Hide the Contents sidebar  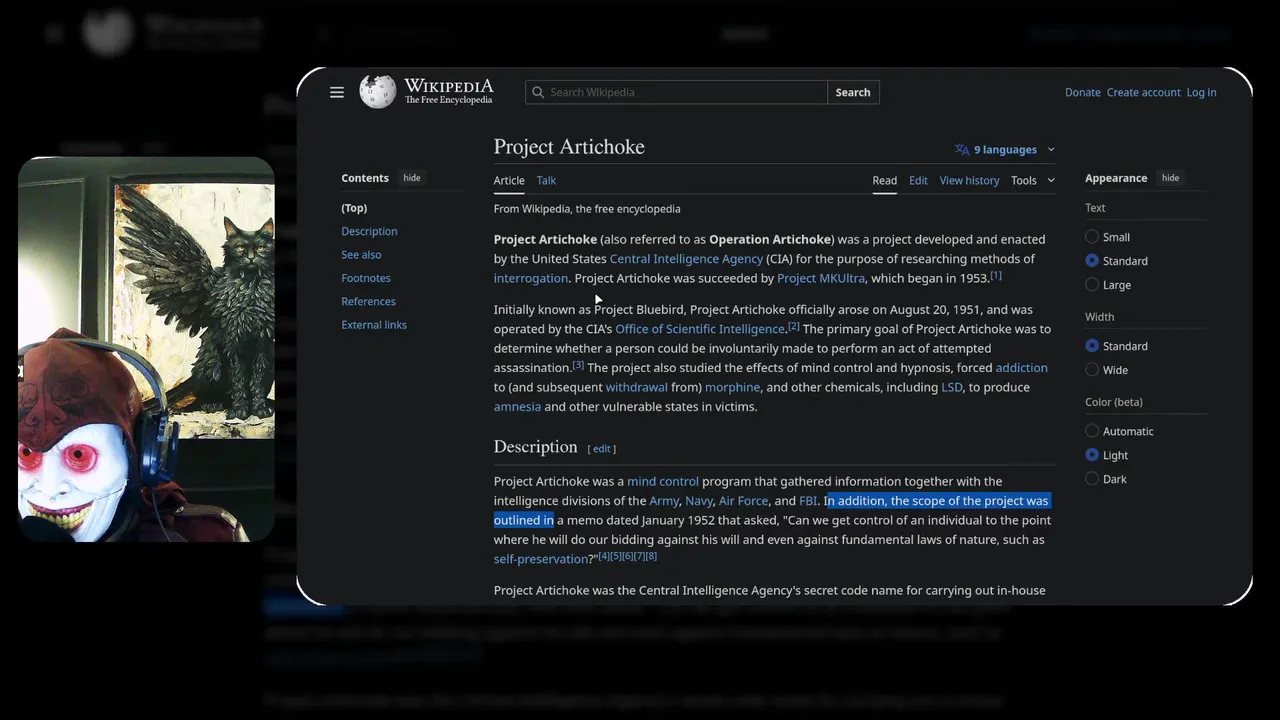pos(412,178)
